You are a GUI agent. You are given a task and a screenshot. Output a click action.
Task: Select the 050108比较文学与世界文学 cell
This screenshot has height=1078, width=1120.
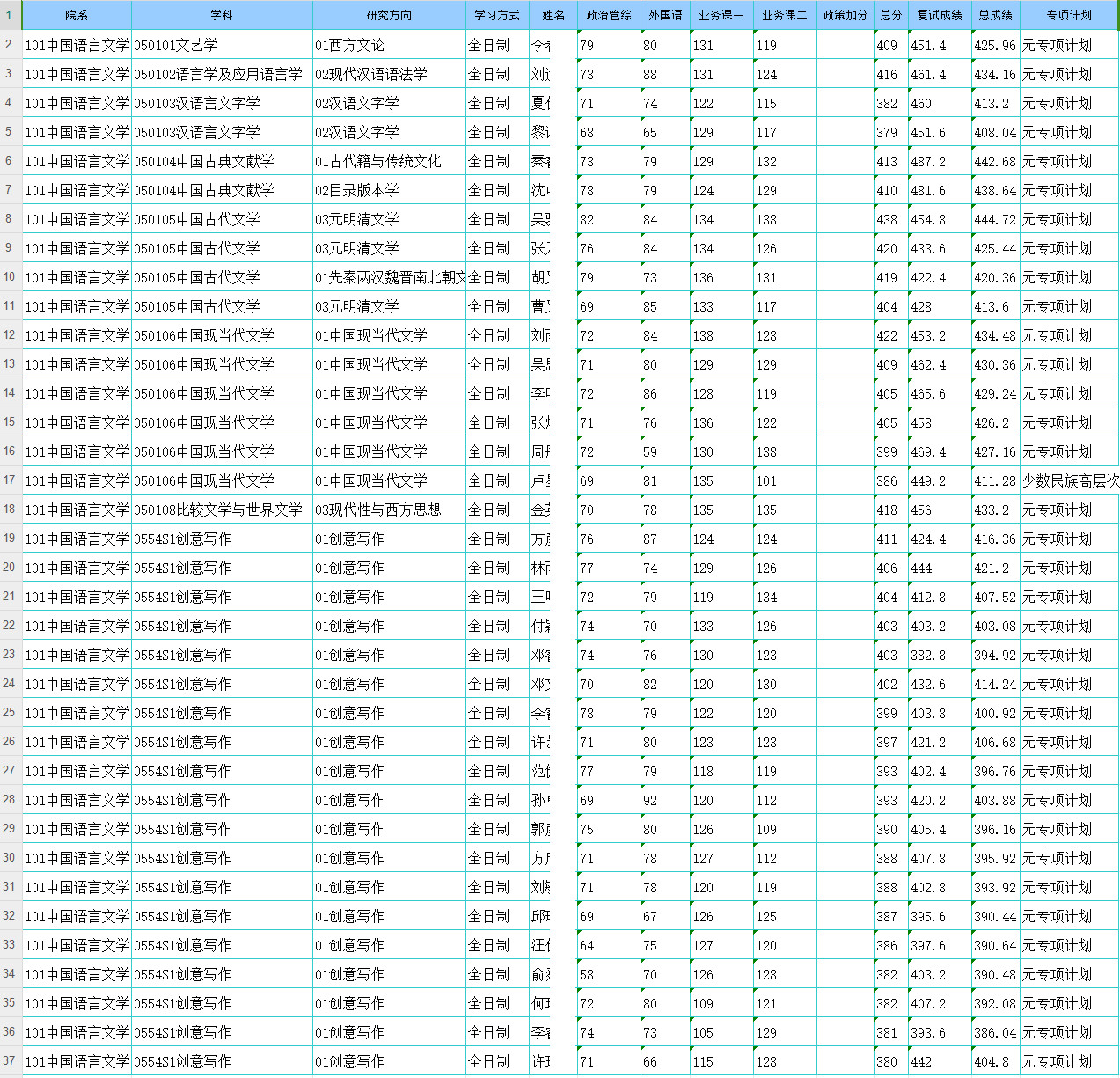click(222, 510)
